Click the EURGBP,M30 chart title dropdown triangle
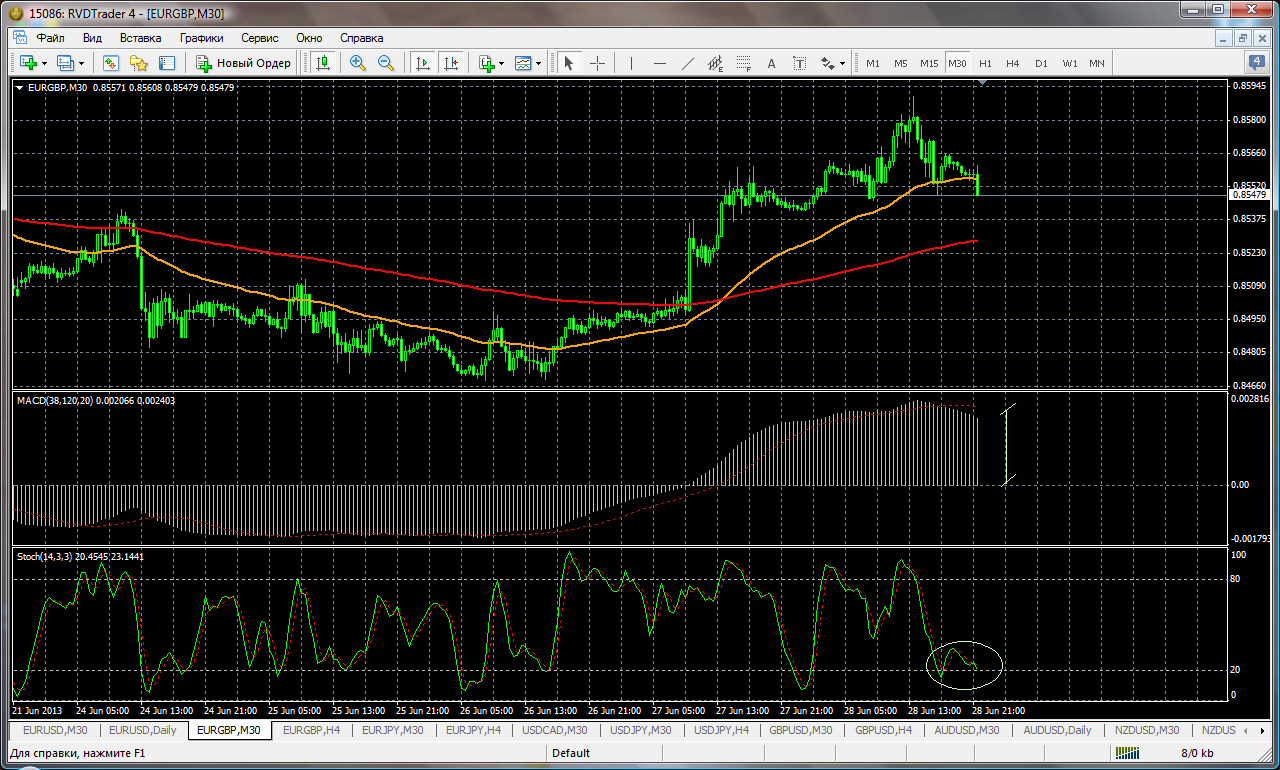This screenshot has width=1280, height=770. pyautogui.click(x=20, y=88)
